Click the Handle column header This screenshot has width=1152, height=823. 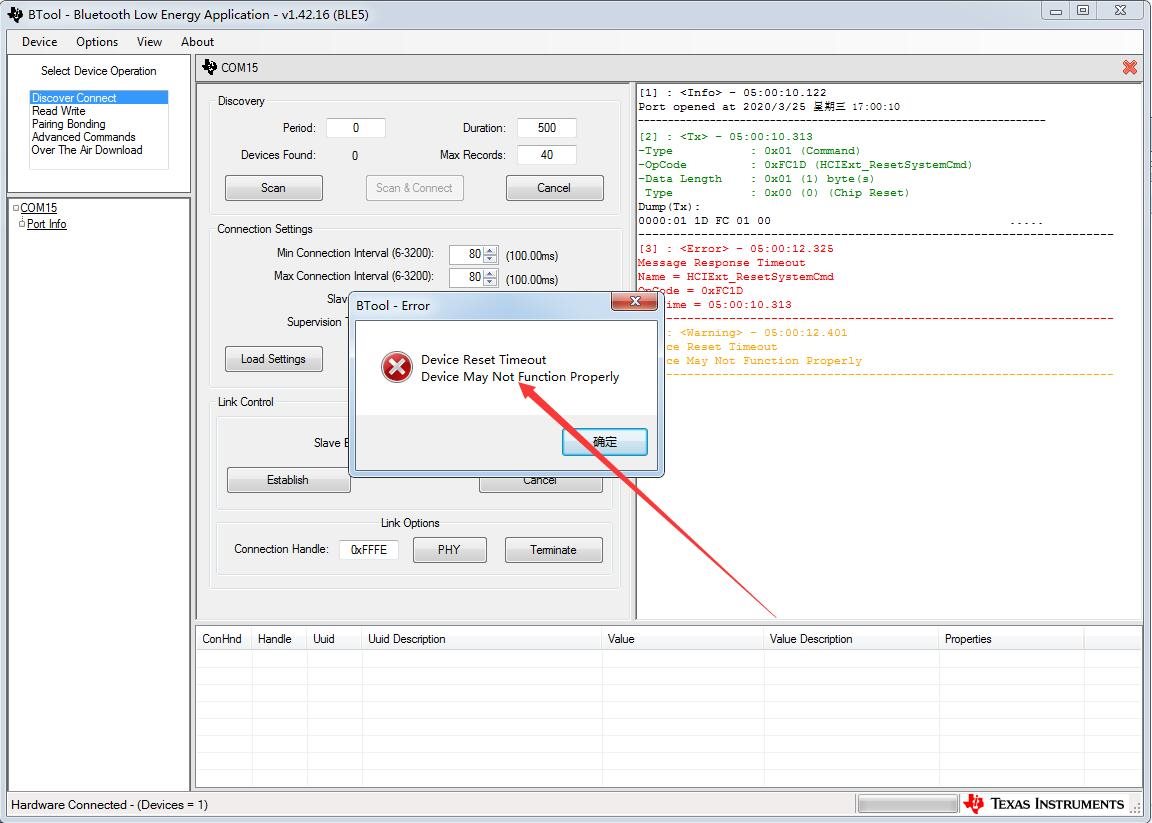point(279,639)
